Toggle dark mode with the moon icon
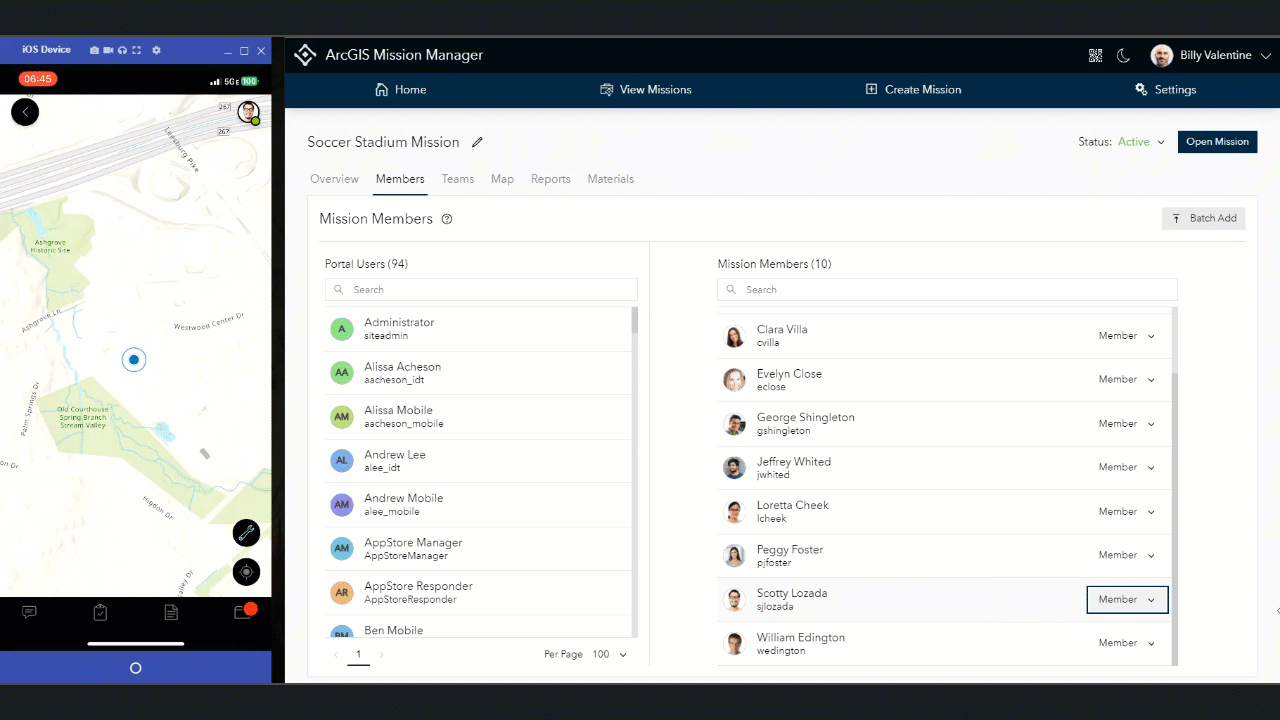 [x=1123, y=56]
